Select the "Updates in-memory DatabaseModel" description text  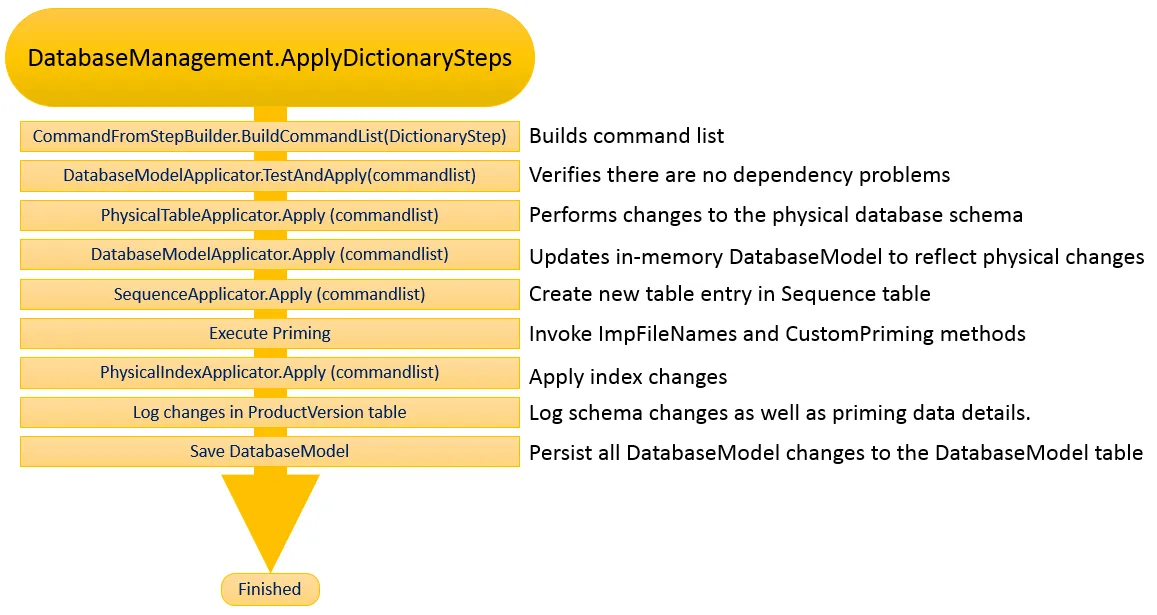click(836, 257)
